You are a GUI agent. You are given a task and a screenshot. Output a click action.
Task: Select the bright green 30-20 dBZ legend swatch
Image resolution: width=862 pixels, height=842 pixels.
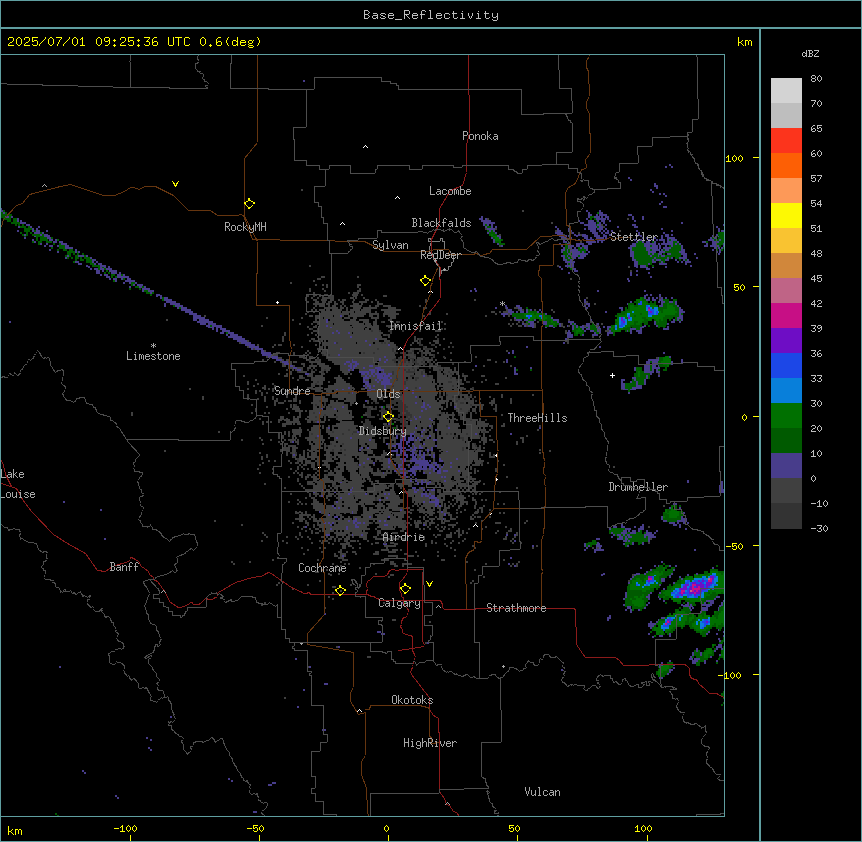786,416
